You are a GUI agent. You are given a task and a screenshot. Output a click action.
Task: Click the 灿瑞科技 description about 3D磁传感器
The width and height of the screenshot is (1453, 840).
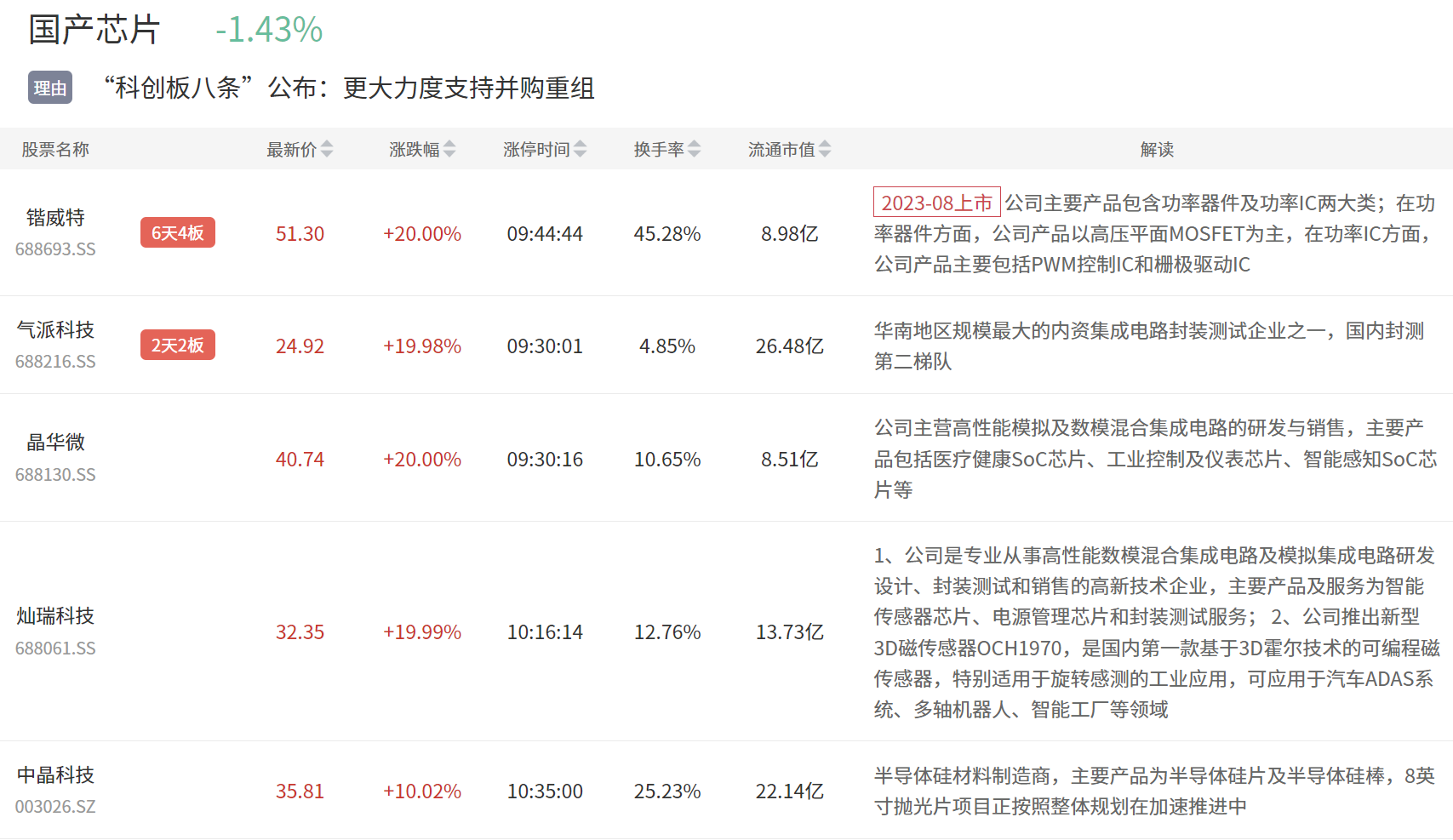point(1157,632)
